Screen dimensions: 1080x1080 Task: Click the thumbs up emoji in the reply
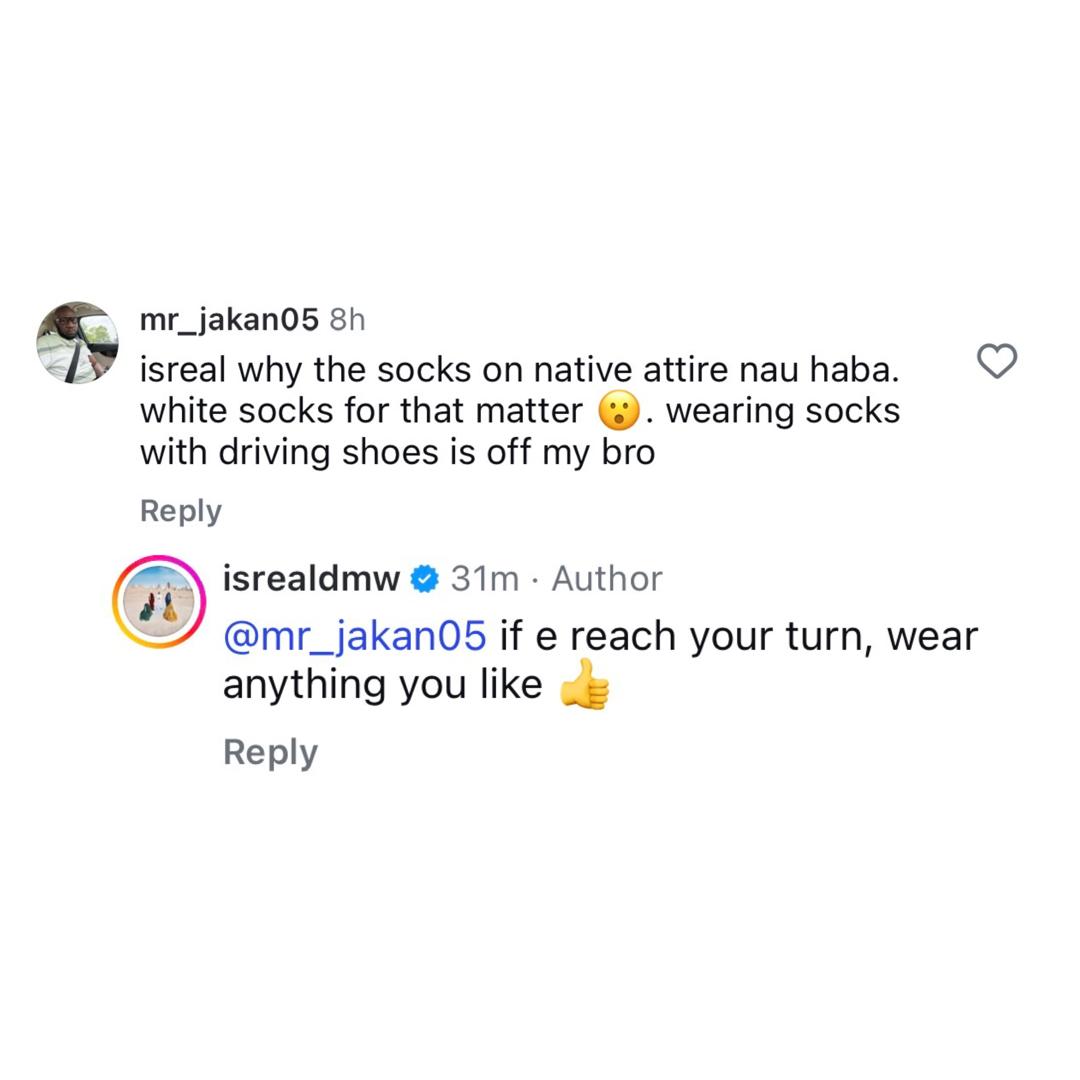pyautogui.click(x=586, y=685)
